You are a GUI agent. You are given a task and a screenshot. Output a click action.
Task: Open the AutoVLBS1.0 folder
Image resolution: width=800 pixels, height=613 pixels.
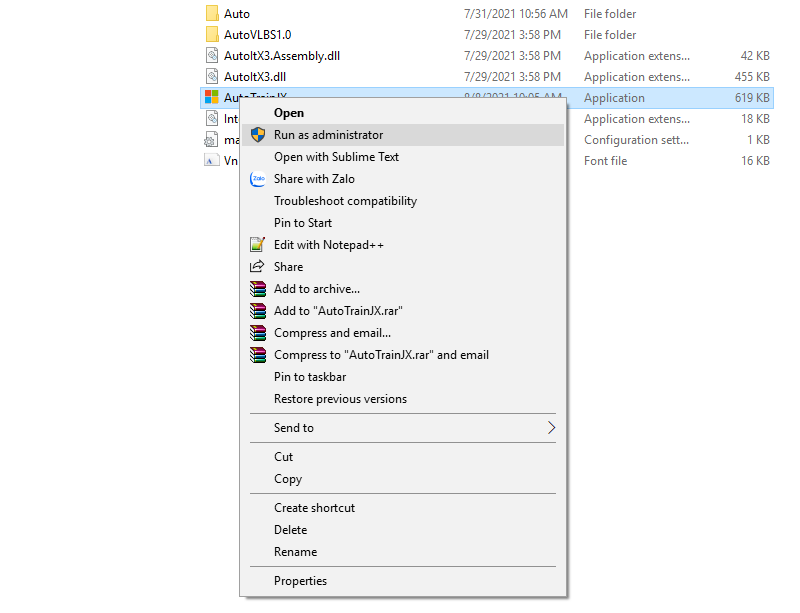point(257,35)
